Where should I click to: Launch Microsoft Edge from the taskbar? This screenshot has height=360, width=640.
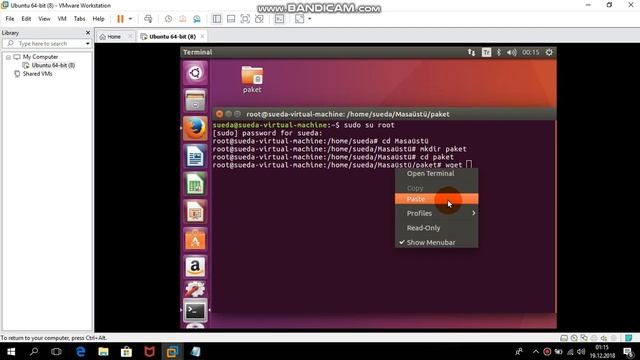click(80, 351)
